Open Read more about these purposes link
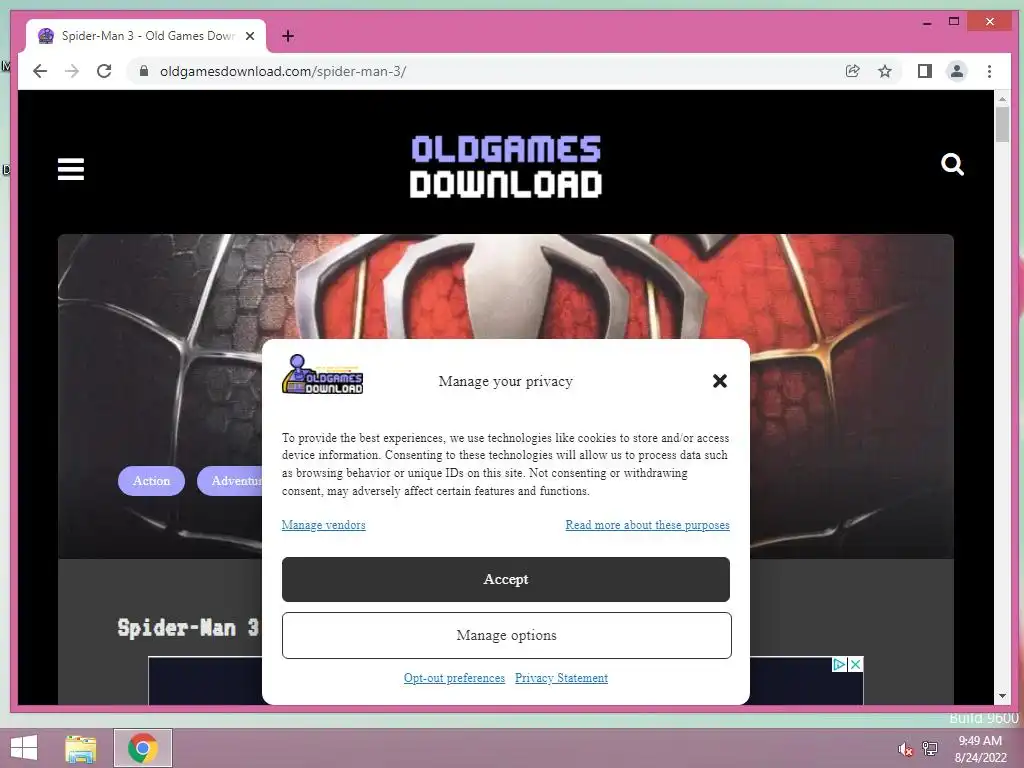1024x768 pixels. [x=647, y=525]
